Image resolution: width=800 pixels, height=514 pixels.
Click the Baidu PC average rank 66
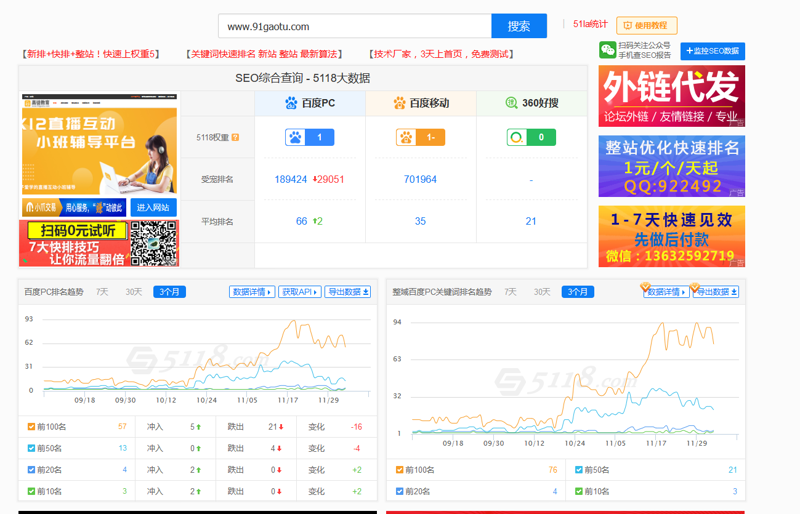[x=302, y=221]
